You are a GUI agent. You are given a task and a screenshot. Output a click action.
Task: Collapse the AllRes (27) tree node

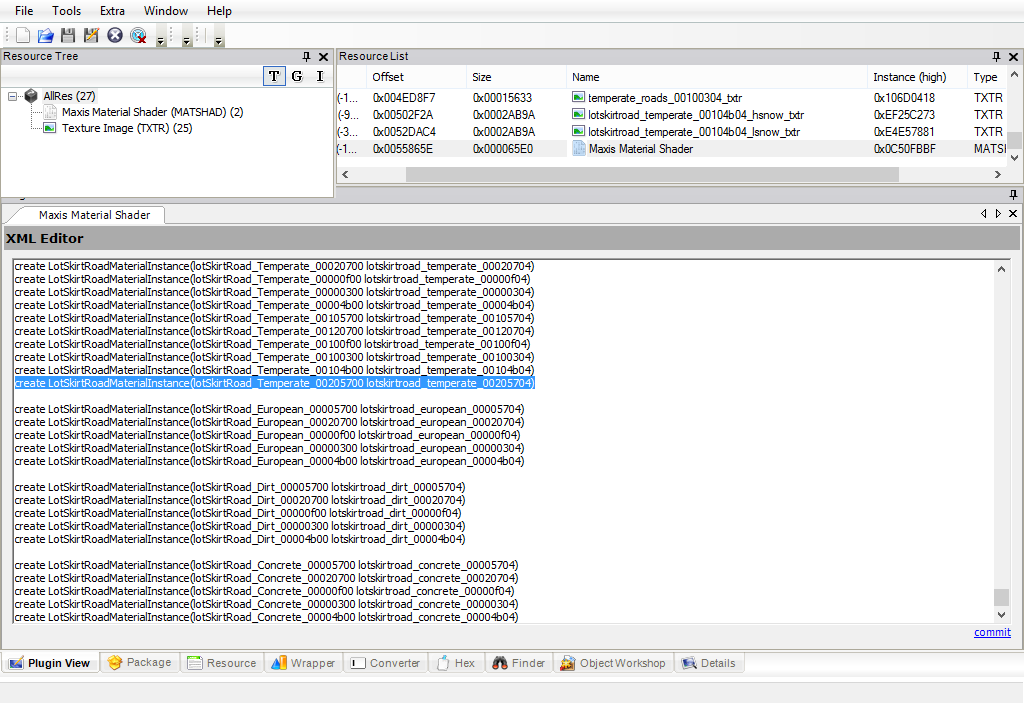pos(12,96)
